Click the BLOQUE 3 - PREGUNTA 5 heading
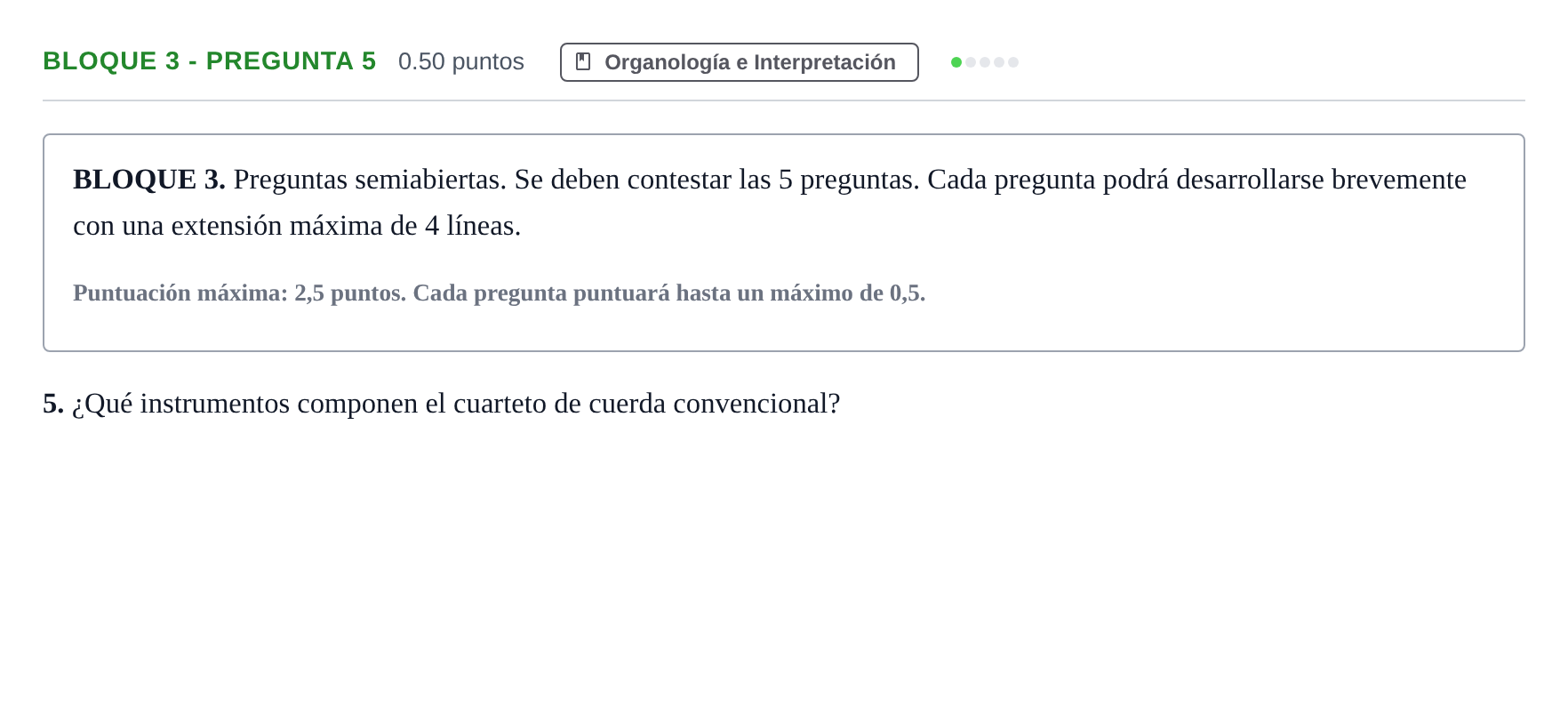 [x=210, y=60]
